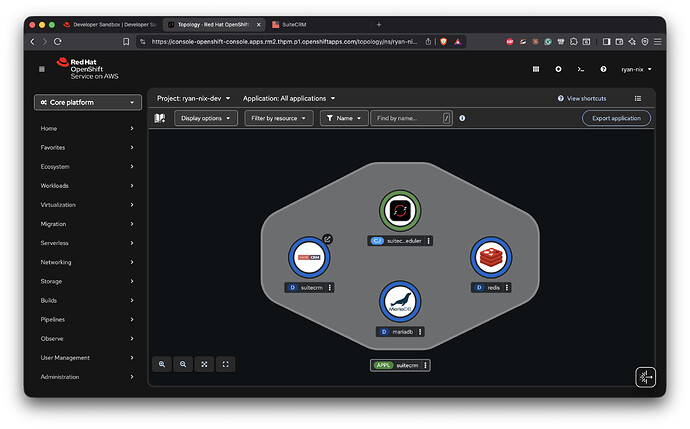This screenshot has height=429, width=690.
Task: Expand the Serverless navigation section
Action: tap(87, 243)
